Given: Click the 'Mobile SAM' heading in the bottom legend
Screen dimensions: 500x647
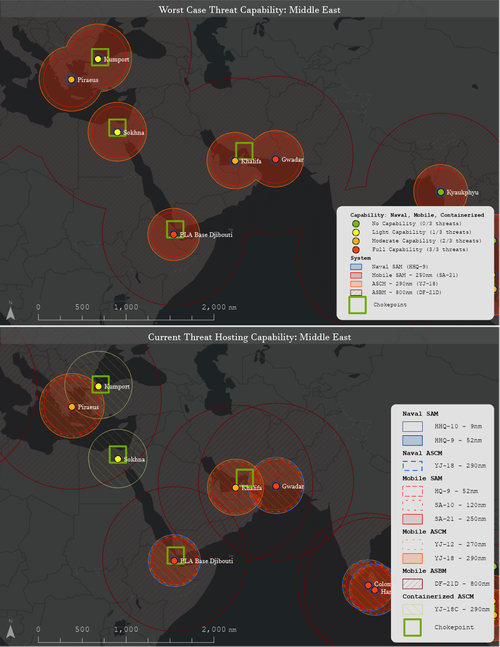Looking at the screenshot, I should 422,478.
